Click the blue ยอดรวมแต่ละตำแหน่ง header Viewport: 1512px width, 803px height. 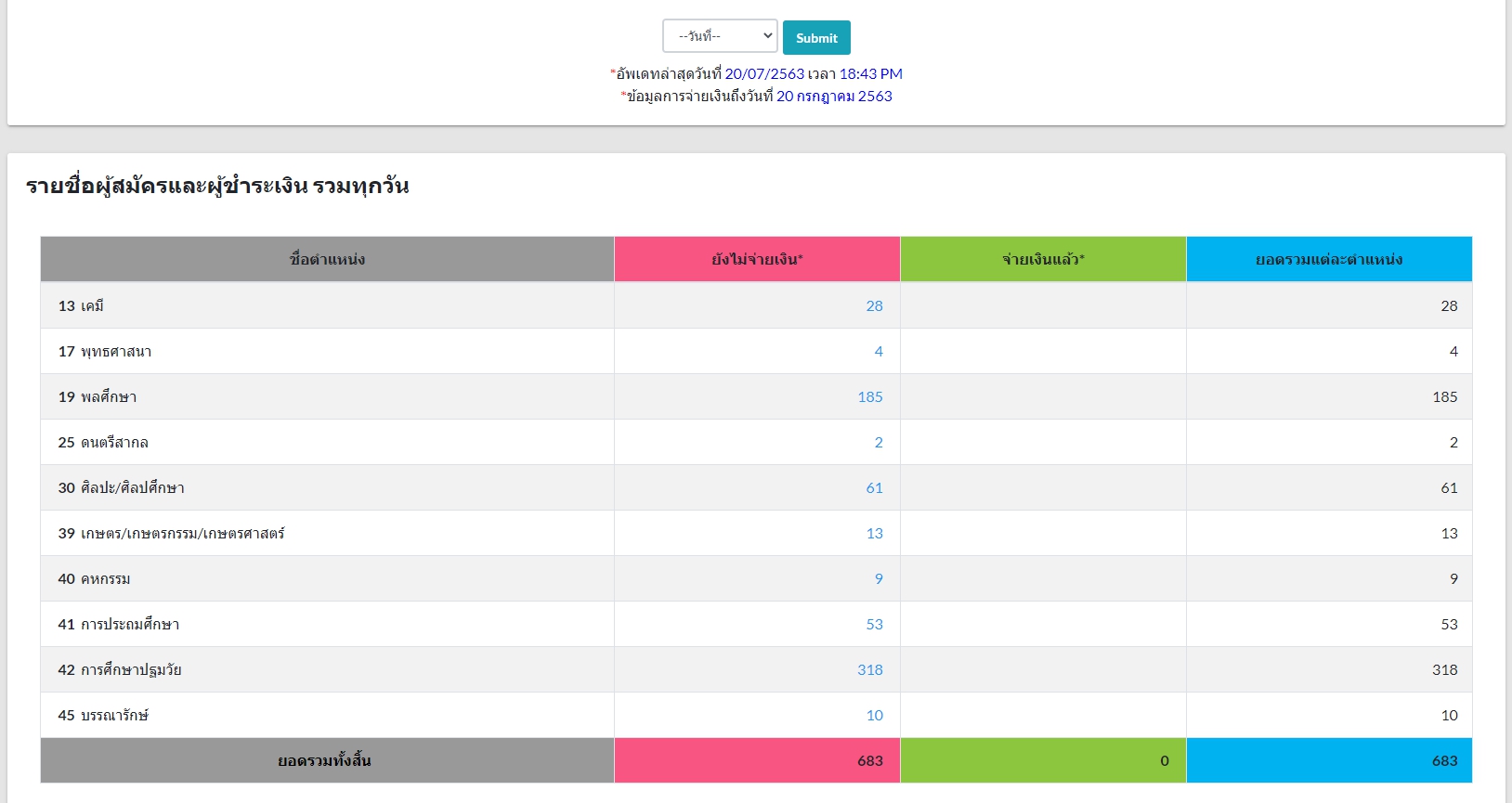(x=1329, y=259)
